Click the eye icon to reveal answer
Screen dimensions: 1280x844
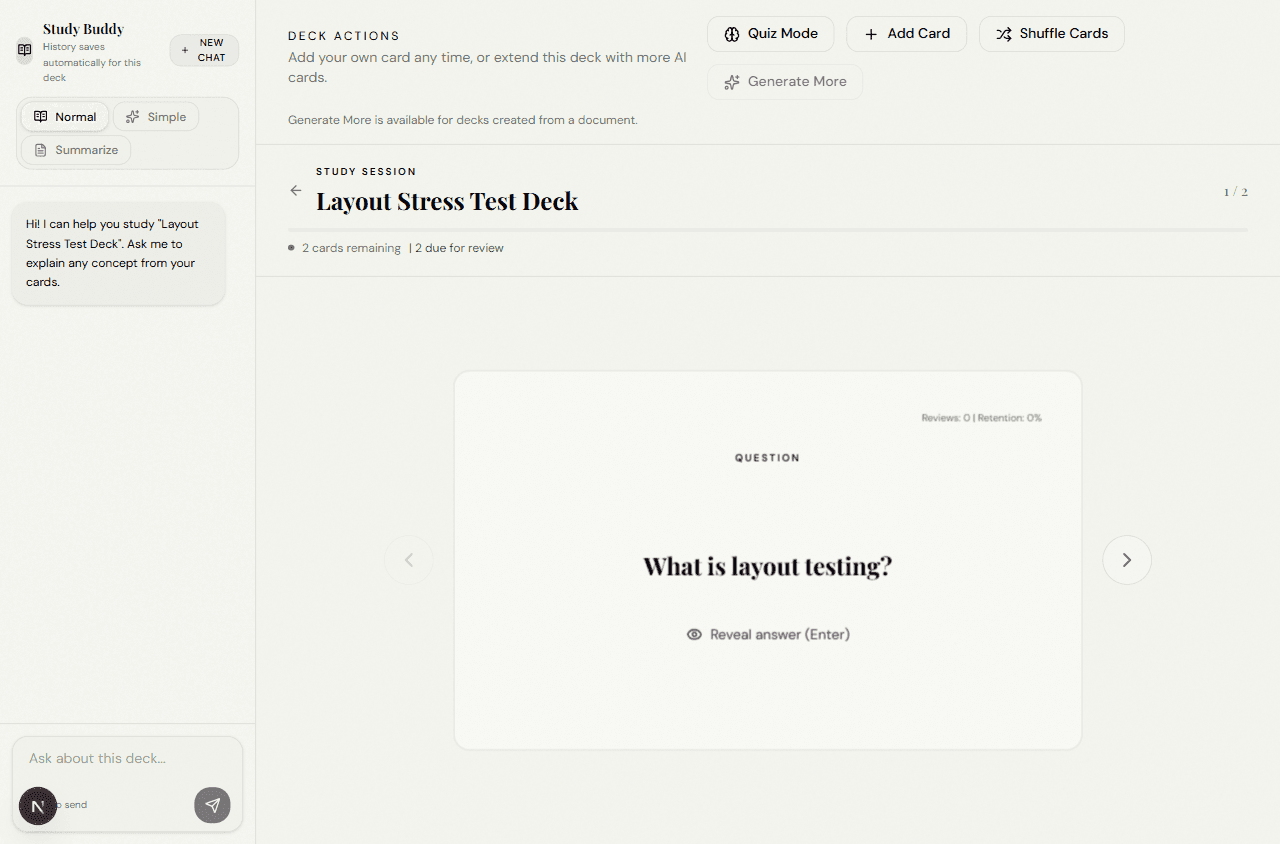tap(694, 635)
